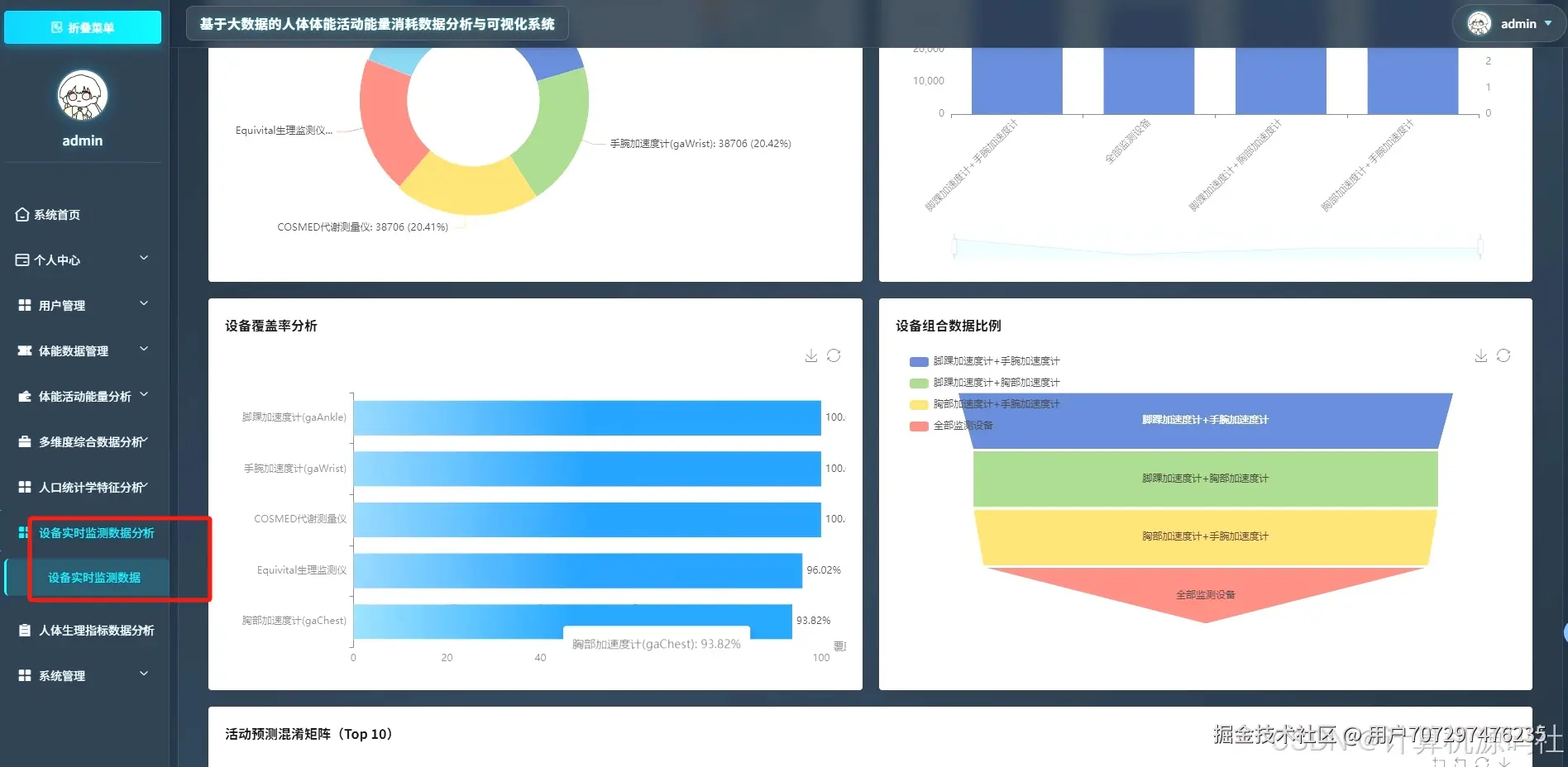This screenshot has height=767, width=1568.
Task: Click the left handle of the data zoom slider
Action: [x=954, y=246]
